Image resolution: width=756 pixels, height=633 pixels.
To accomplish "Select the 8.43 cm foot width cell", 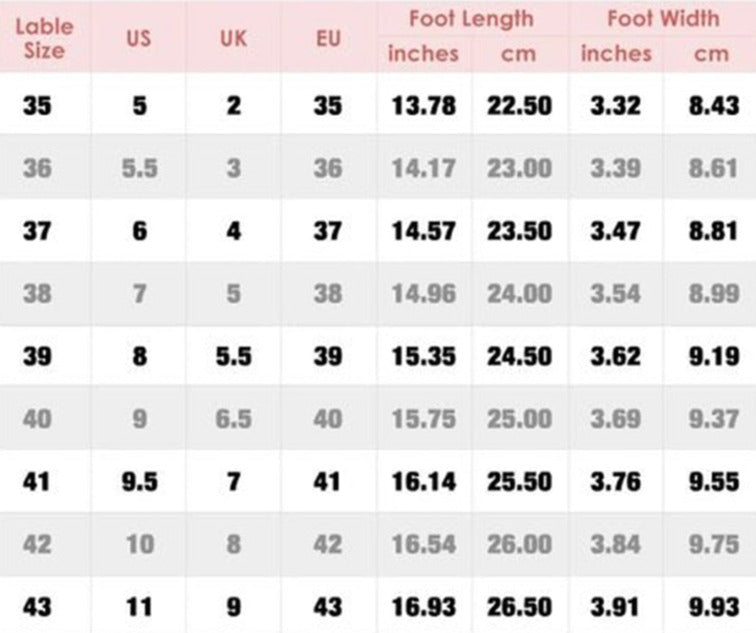I will click(711, 106).
